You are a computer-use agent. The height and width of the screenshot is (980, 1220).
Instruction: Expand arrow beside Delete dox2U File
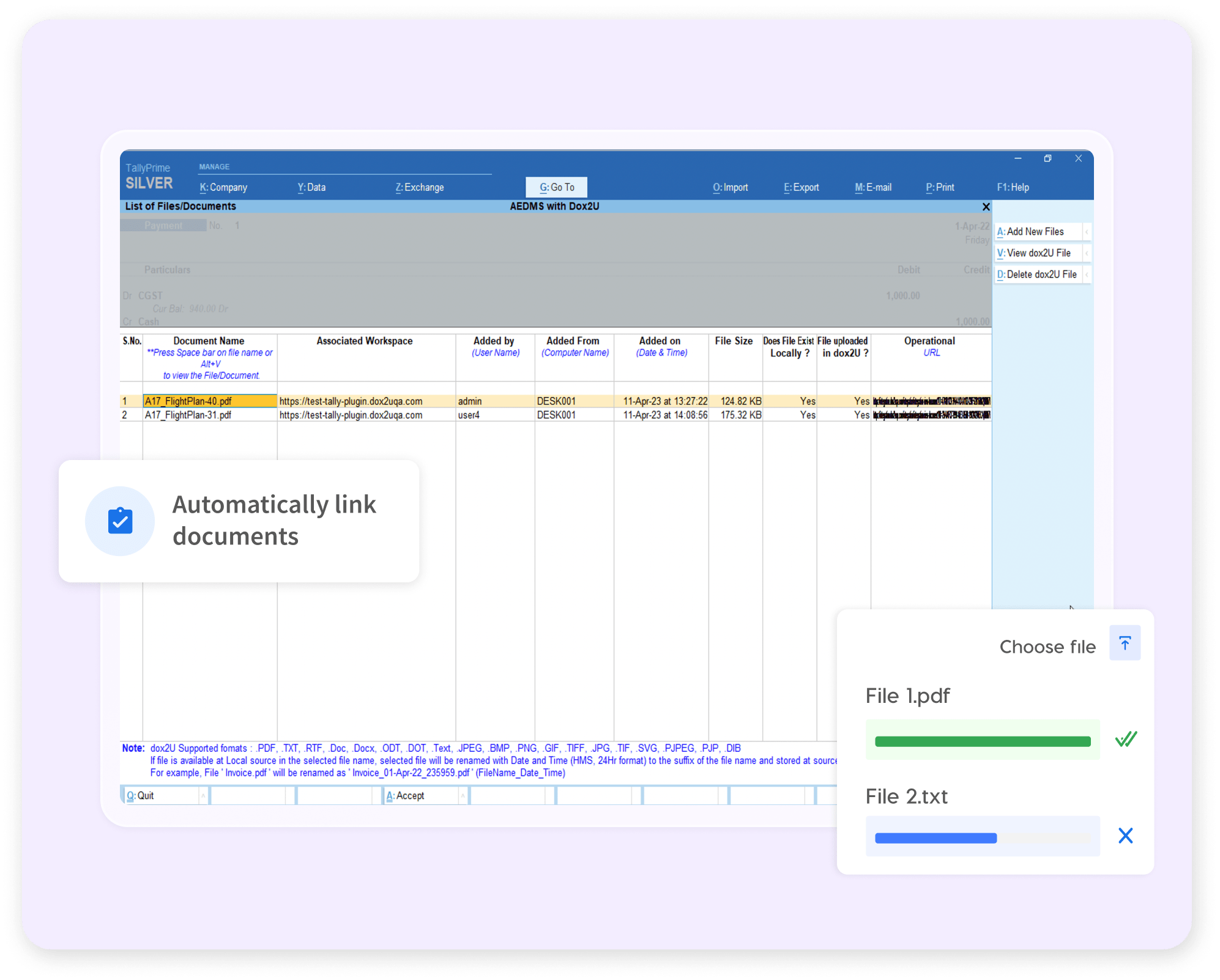click(x=1087, y=274)
